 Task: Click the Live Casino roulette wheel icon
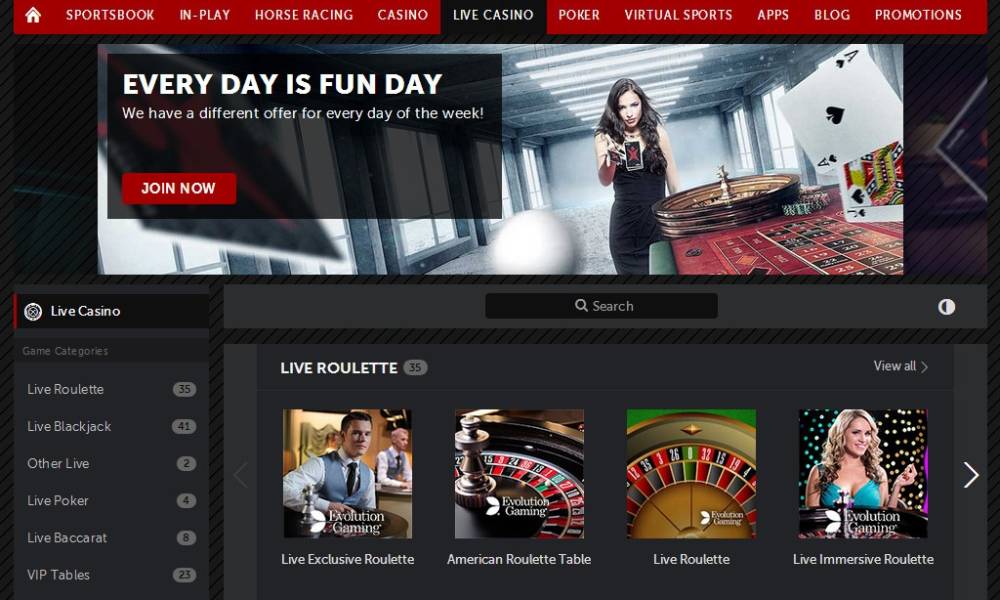(x=33, y=311)
